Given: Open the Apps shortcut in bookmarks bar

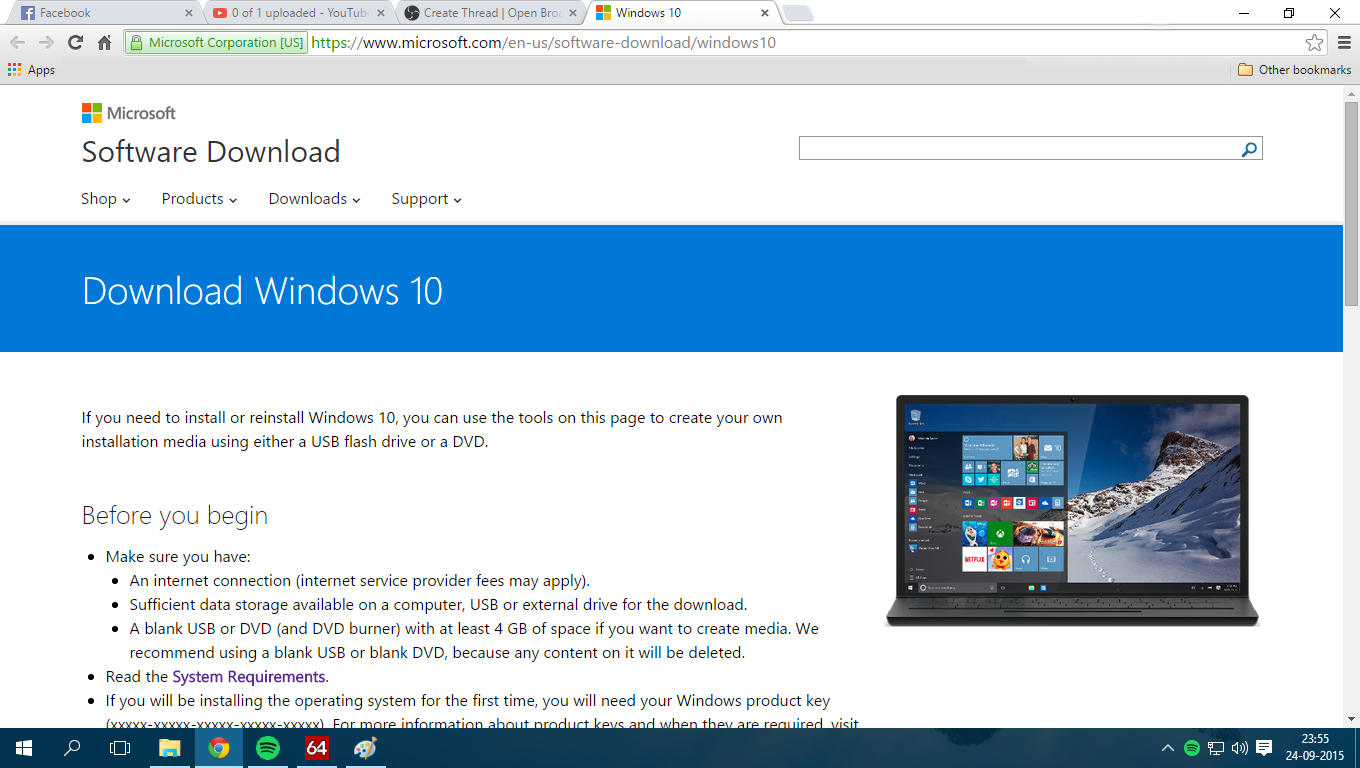Looking at the screenshot, I should coord(31,70).
